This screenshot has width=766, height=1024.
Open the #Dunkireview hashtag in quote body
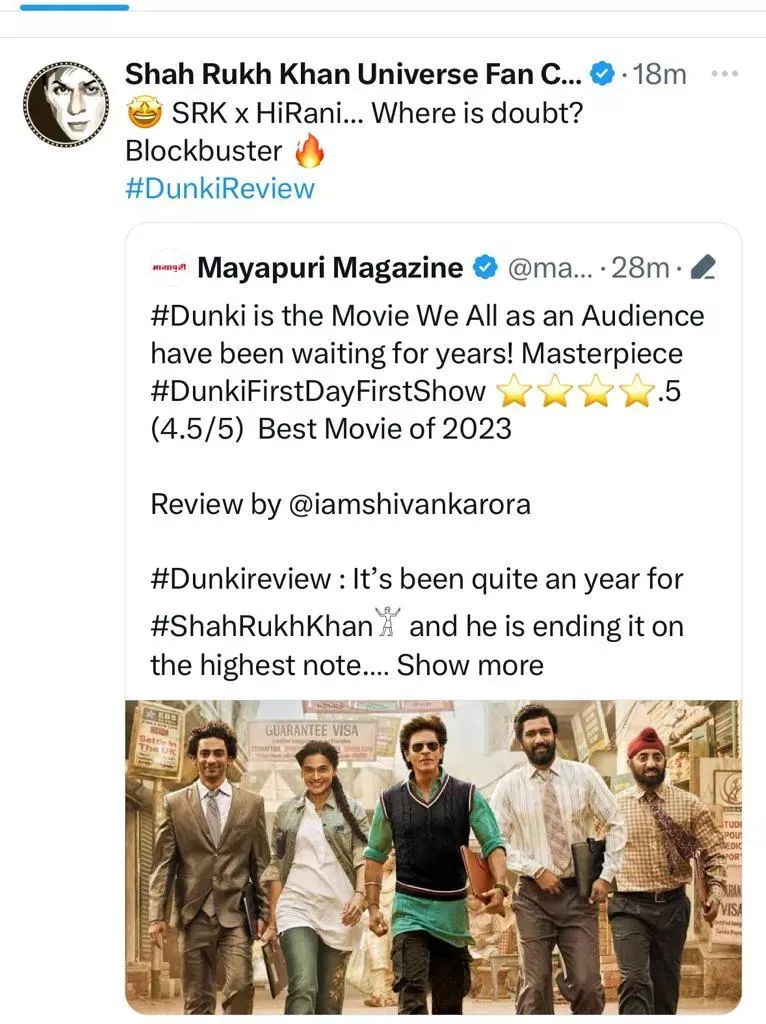point(241,579)
